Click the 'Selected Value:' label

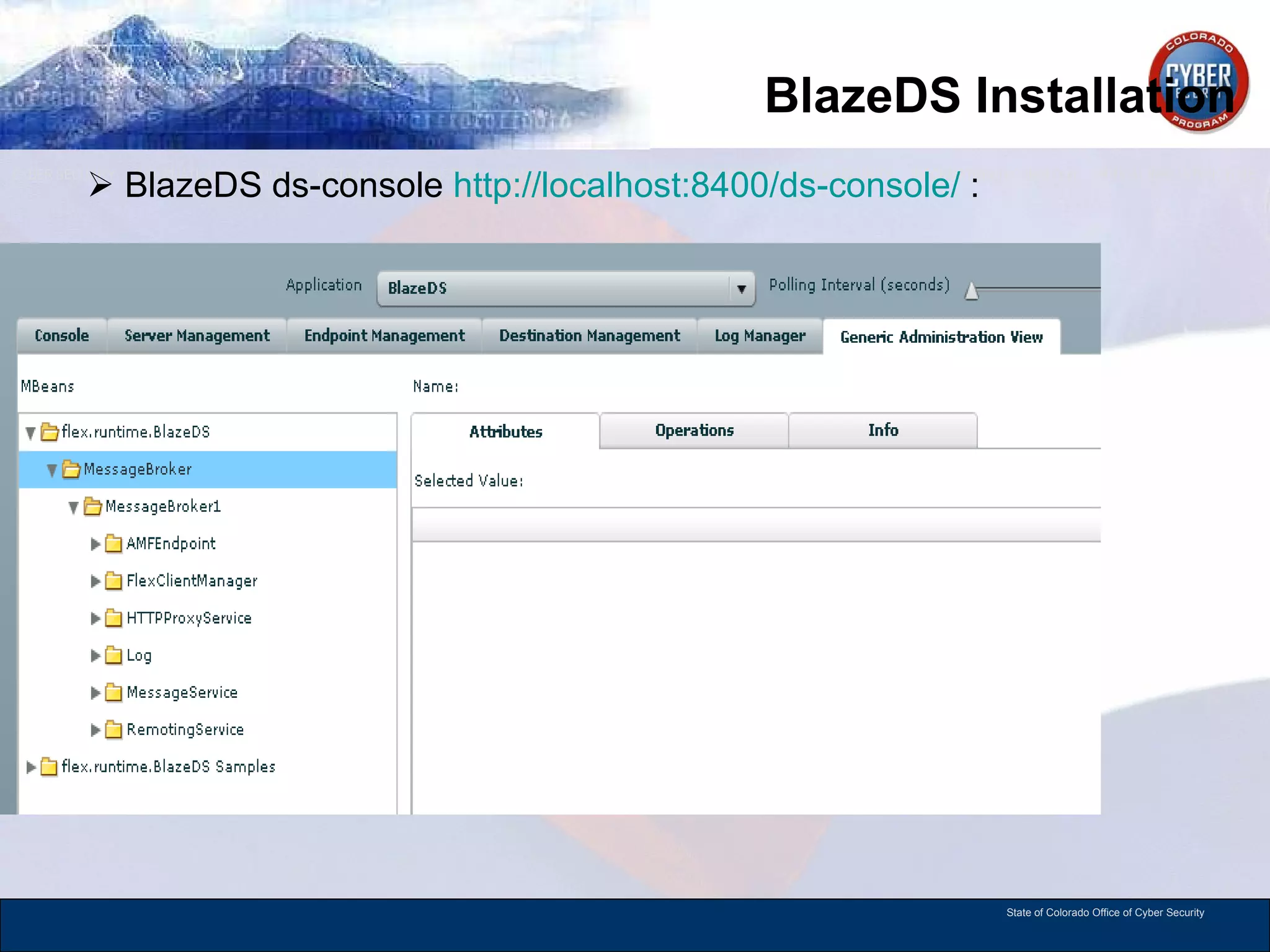click(469, 481)
